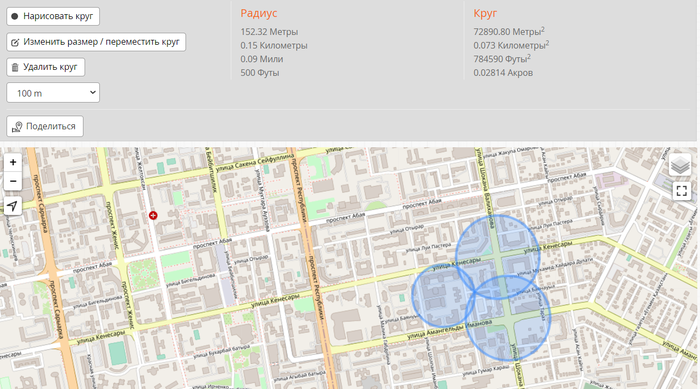Select the top blue circle on map
The width and height of the screenshot is (700, 389).
coord(498,256)
